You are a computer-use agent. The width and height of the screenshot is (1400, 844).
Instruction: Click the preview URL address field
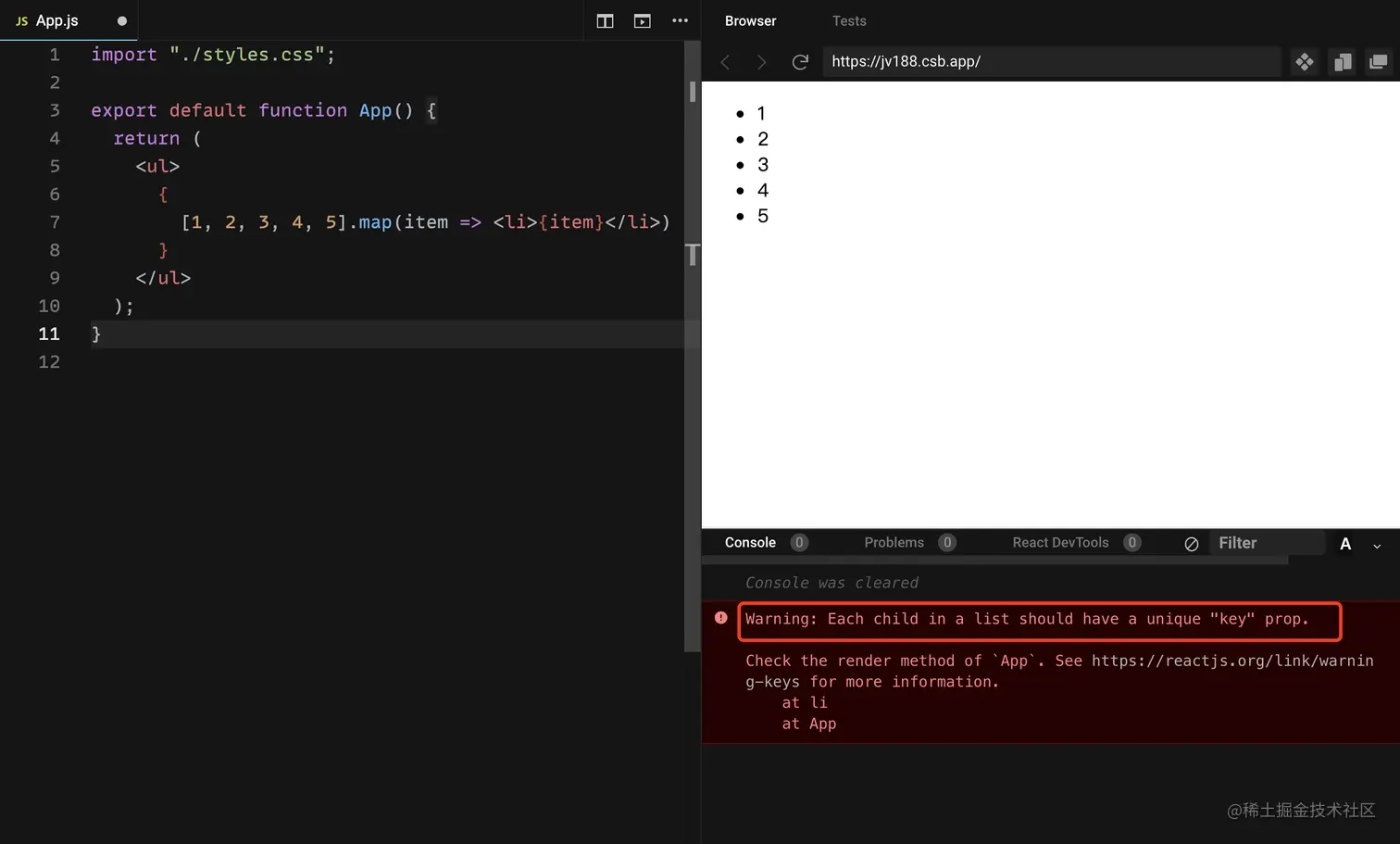pos(1051,62)
